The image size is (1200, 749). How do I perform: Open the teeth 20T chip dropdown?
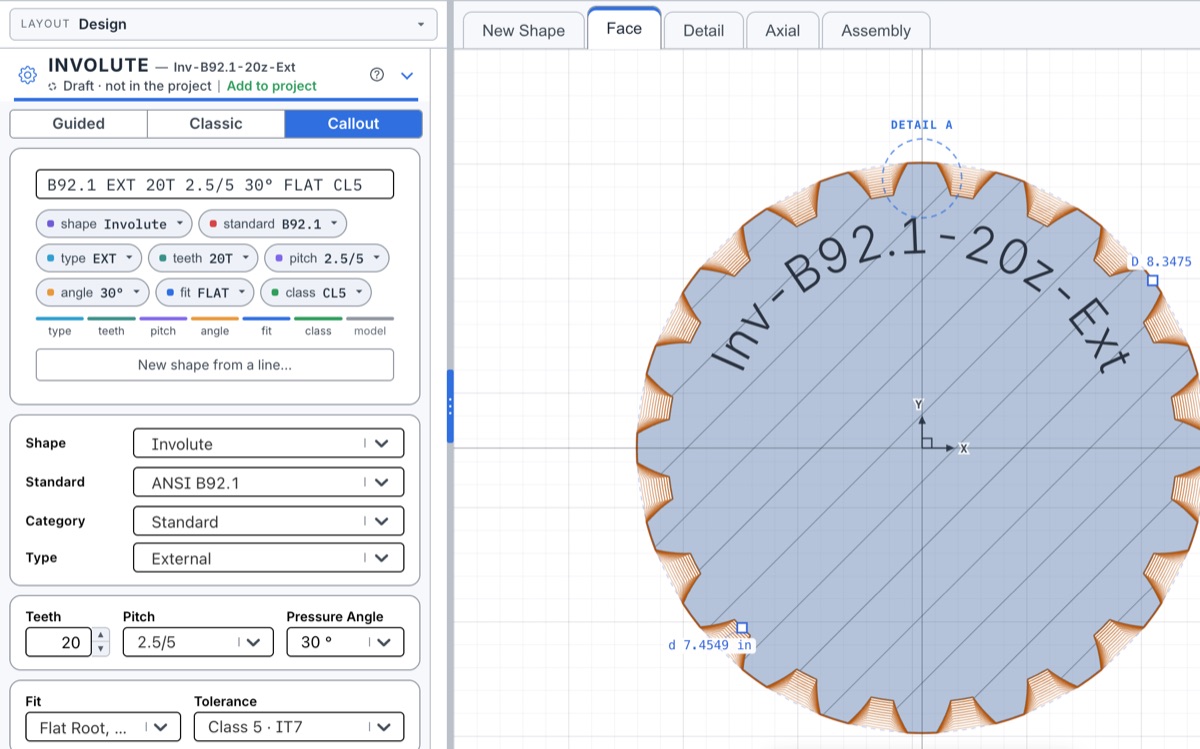coord(203,258)
